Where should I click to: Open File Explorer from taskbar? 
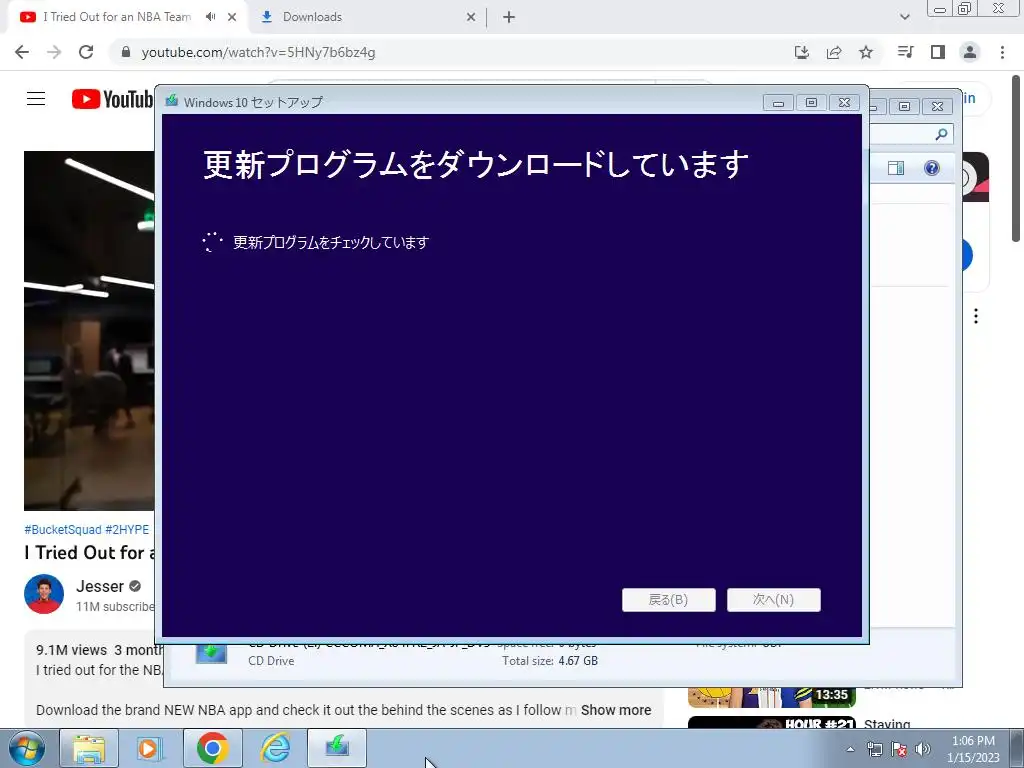pyautogui.click(x=89, y=748)
